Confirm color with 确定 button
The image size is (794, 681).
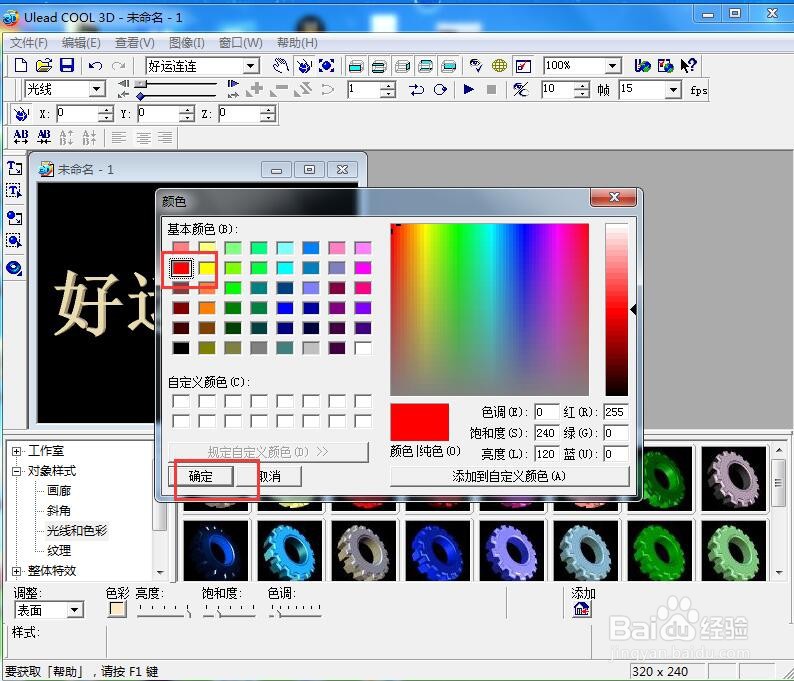(x=201, y=476)
